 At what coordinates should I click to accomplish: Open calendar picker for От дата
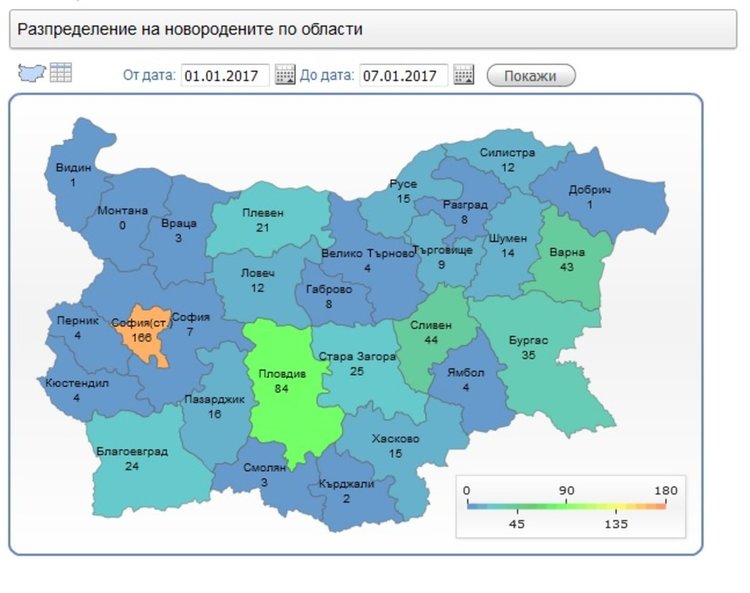click(x=285, y=75)
